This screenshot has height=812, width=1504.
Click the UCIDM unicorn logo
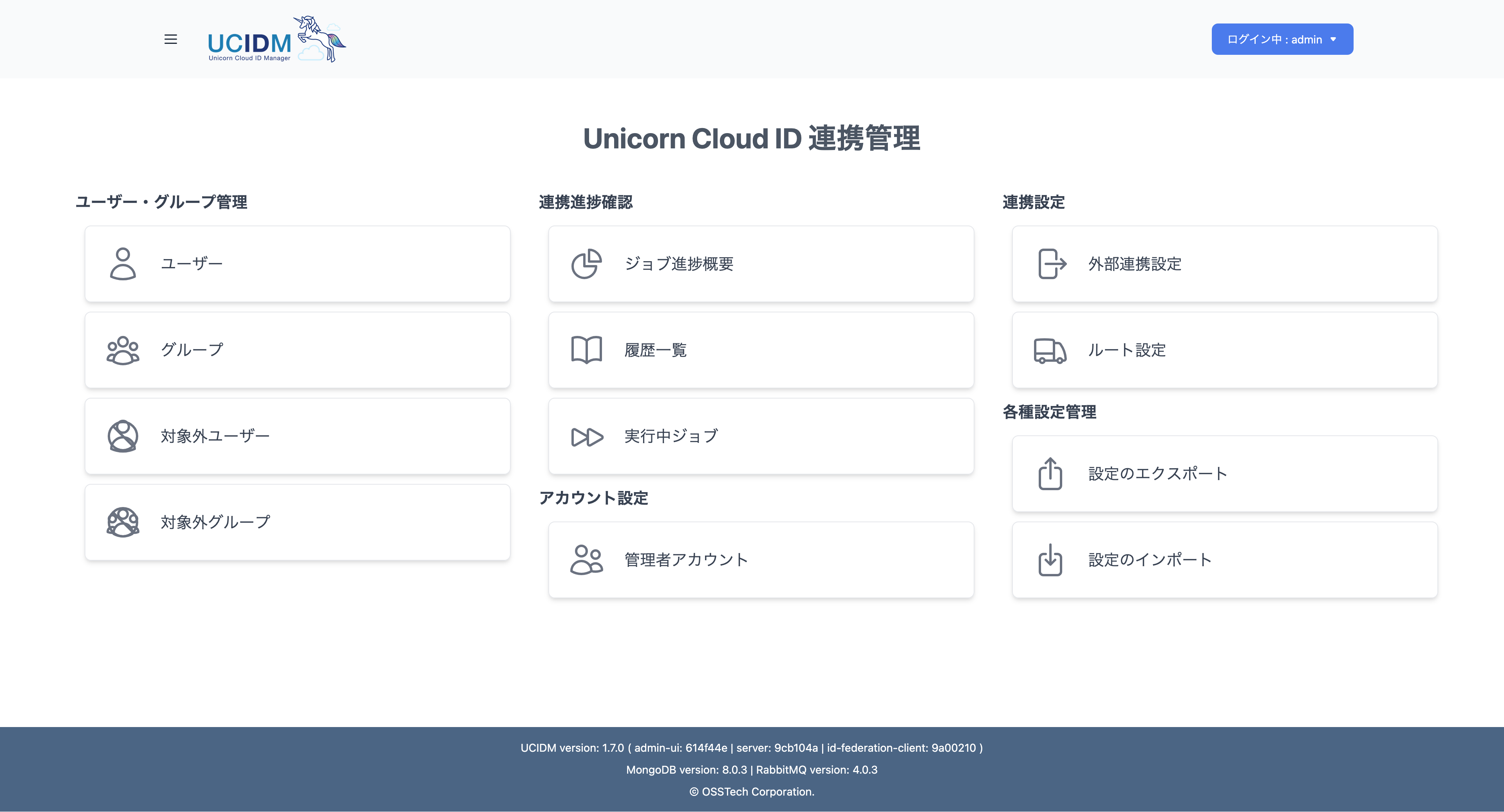pos(277,39)
